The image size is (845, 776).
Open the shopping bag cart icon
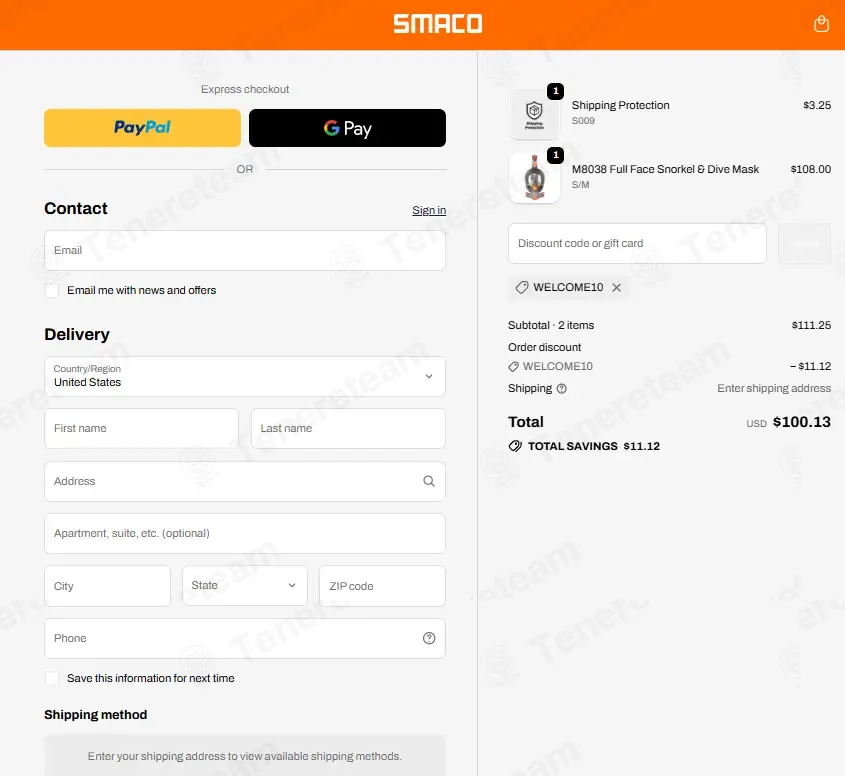(x=821, y=24)
